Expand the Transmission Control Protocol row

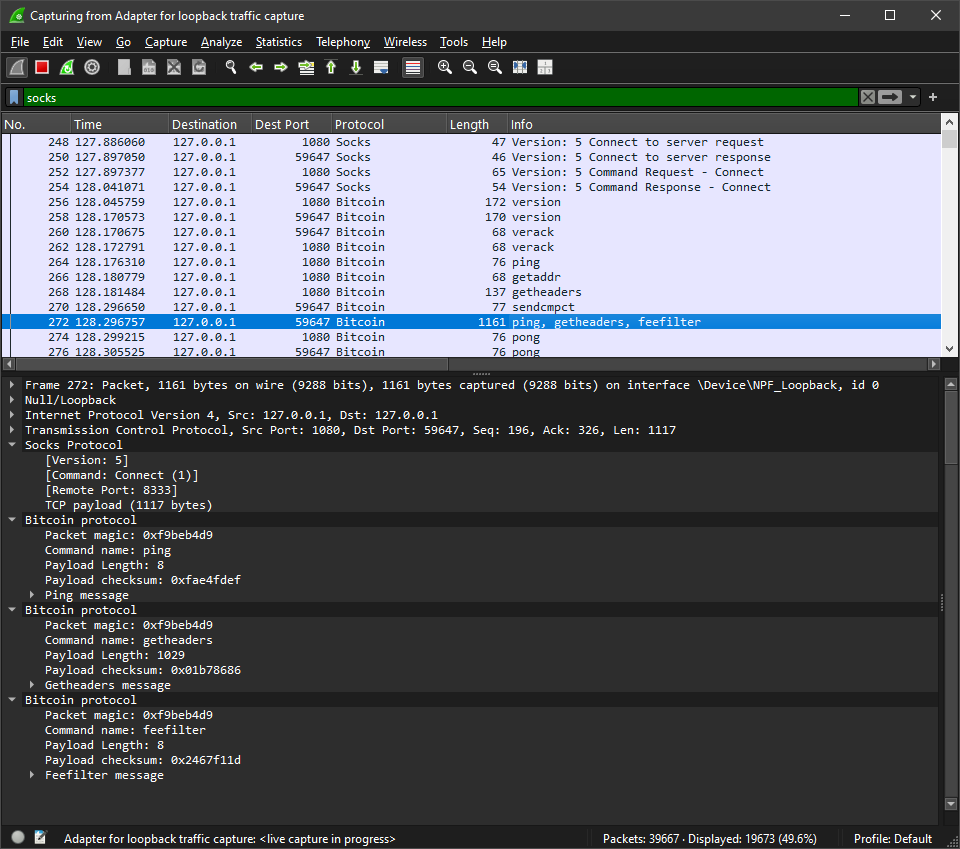(12, 430)
